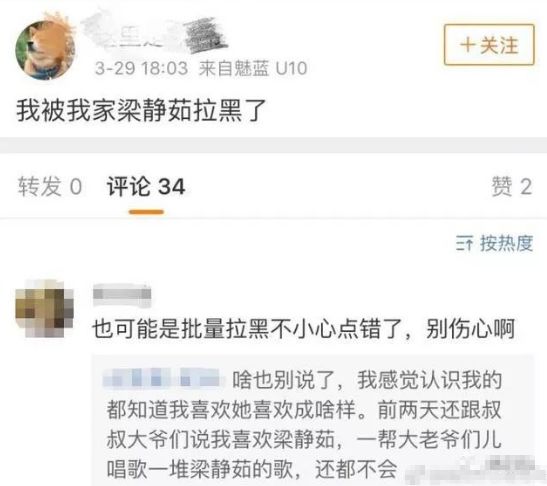Click the 34 comment count
Viewport: 547px width, 486px height.
coord(171,187)
